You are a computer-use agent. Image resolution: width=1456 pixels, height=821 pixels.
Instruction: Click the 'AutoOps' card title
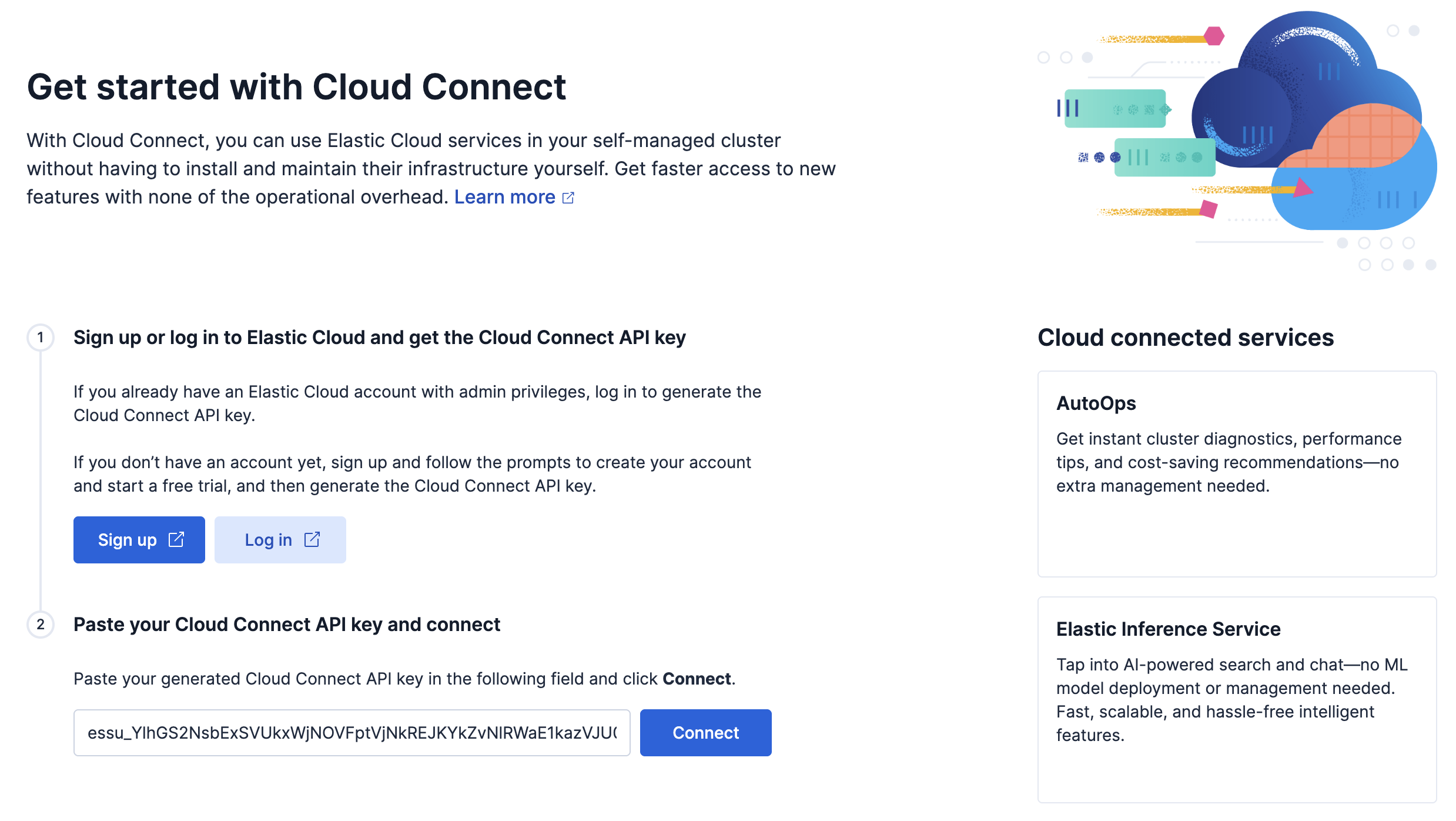[1096, 403]
